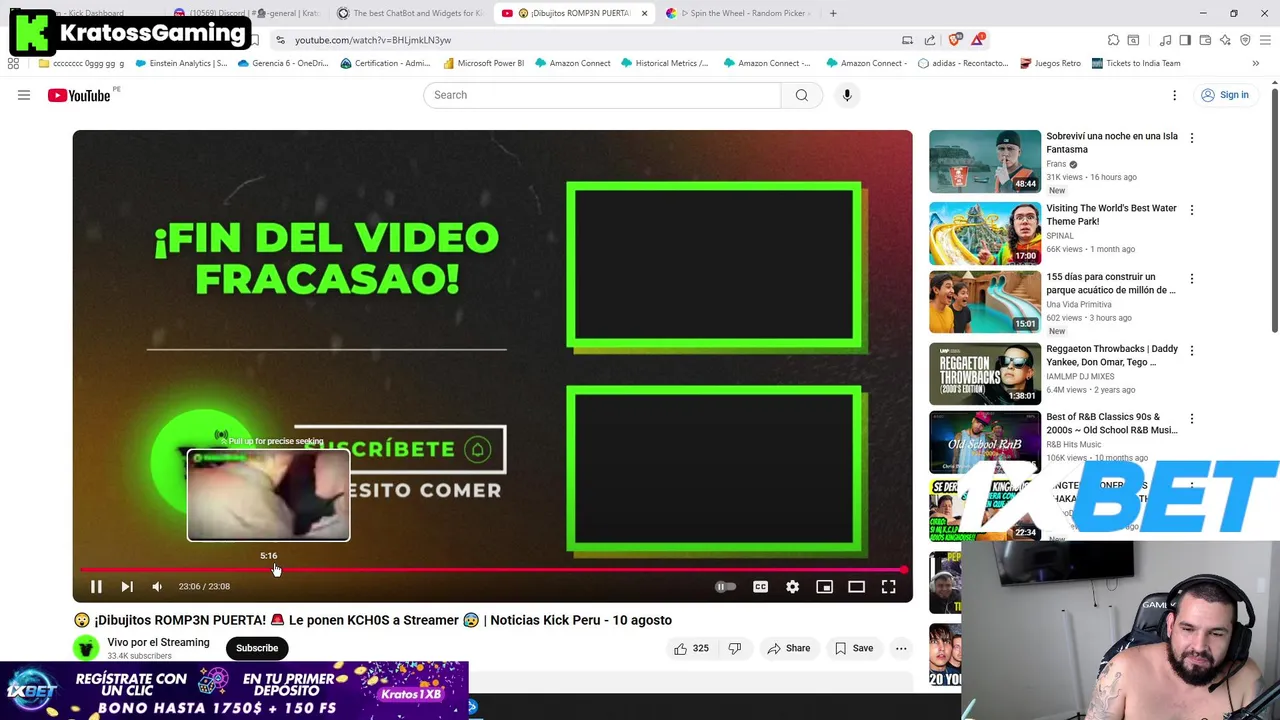Expand the bookmarks bar overflow chevron

coord(1255,63)
